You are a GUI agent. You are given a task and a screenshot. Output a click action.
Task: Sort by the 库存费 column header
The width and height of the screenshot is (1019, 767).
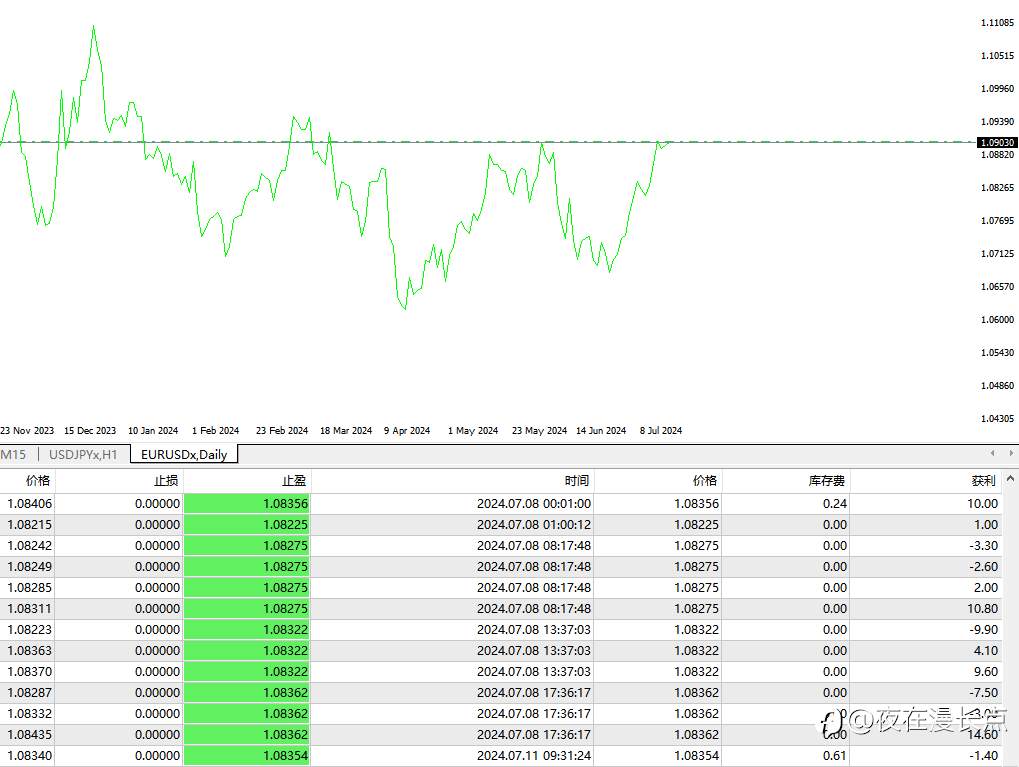tap(826, 481)
